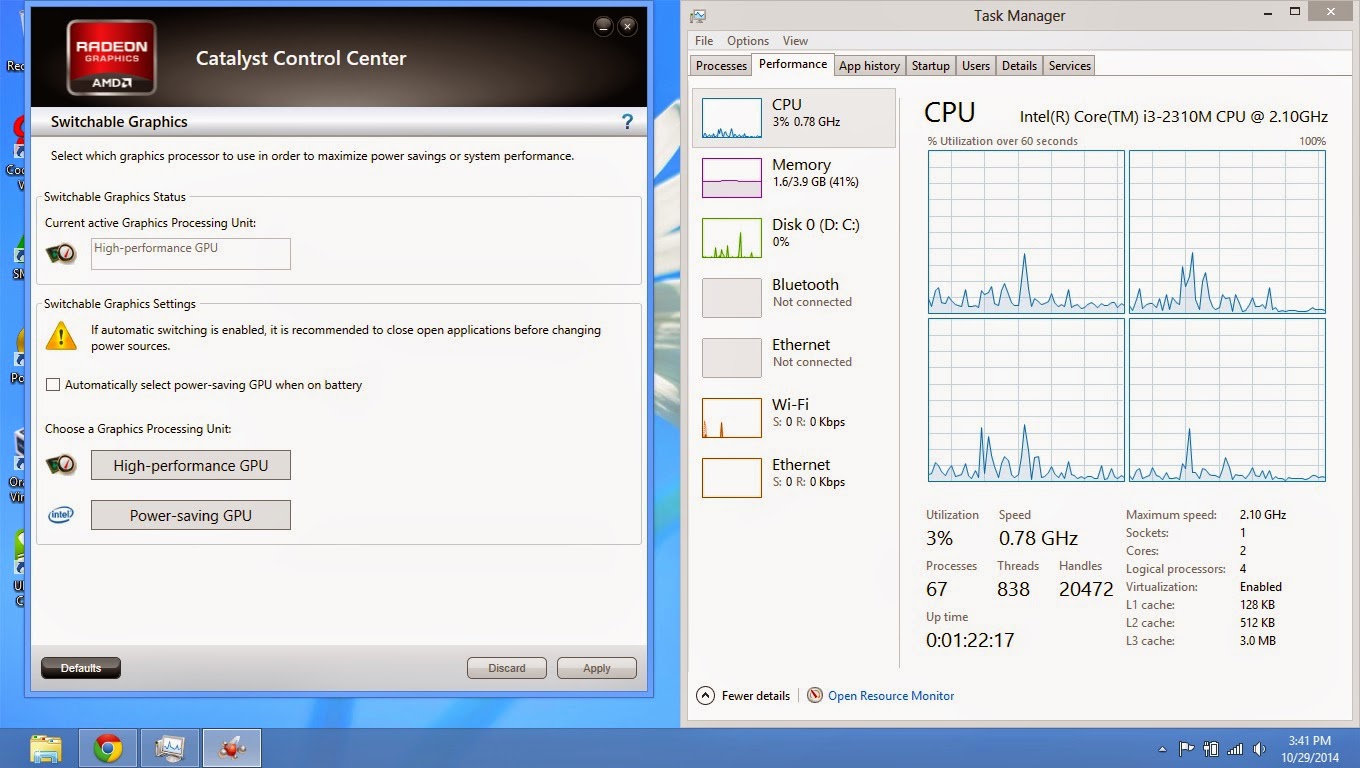Viewport: 1360px width, 768px height.
Task: Click the Performance tab
Action: 793,64
